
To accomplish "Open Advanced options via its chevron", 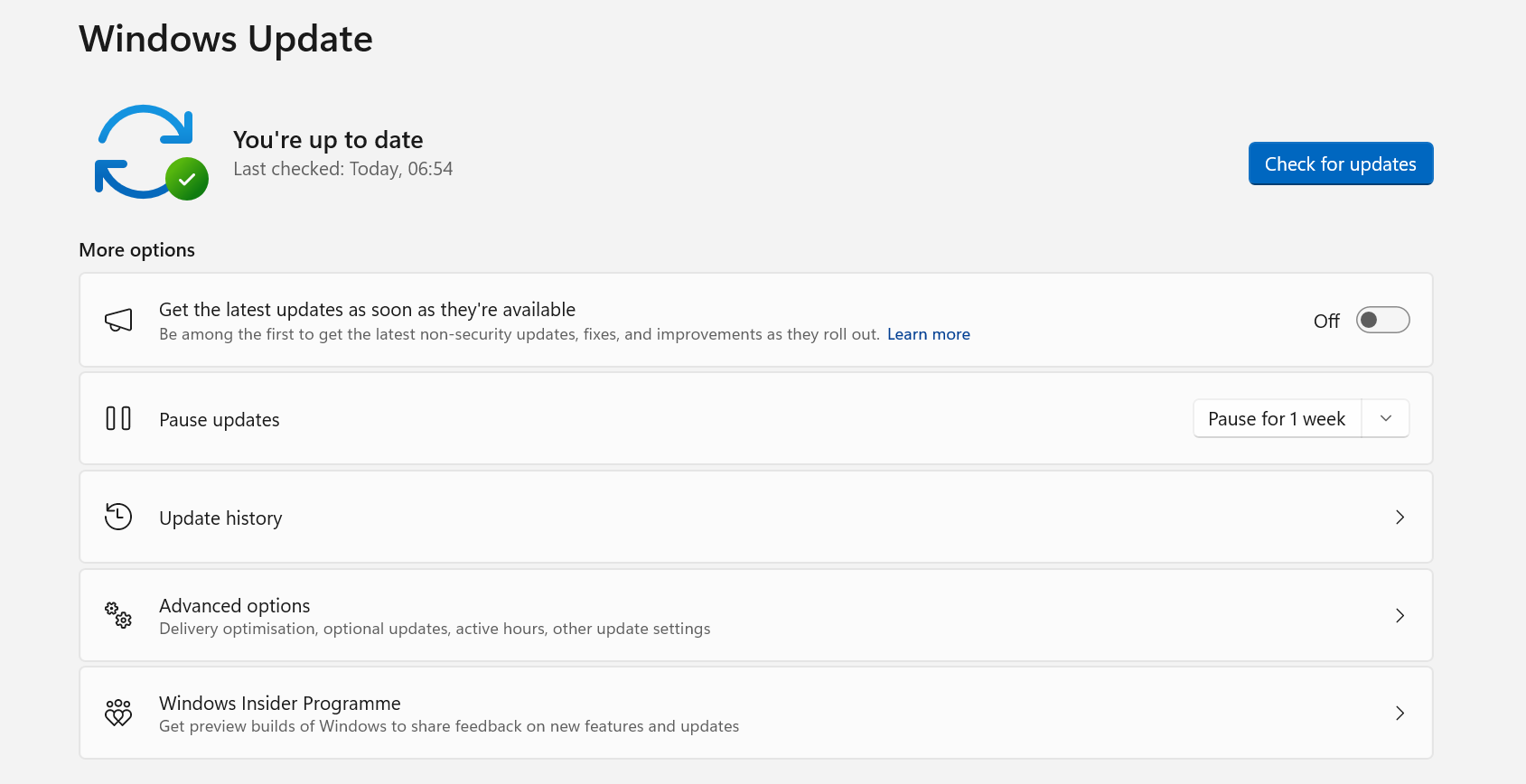I will [x=1400, y=615].
